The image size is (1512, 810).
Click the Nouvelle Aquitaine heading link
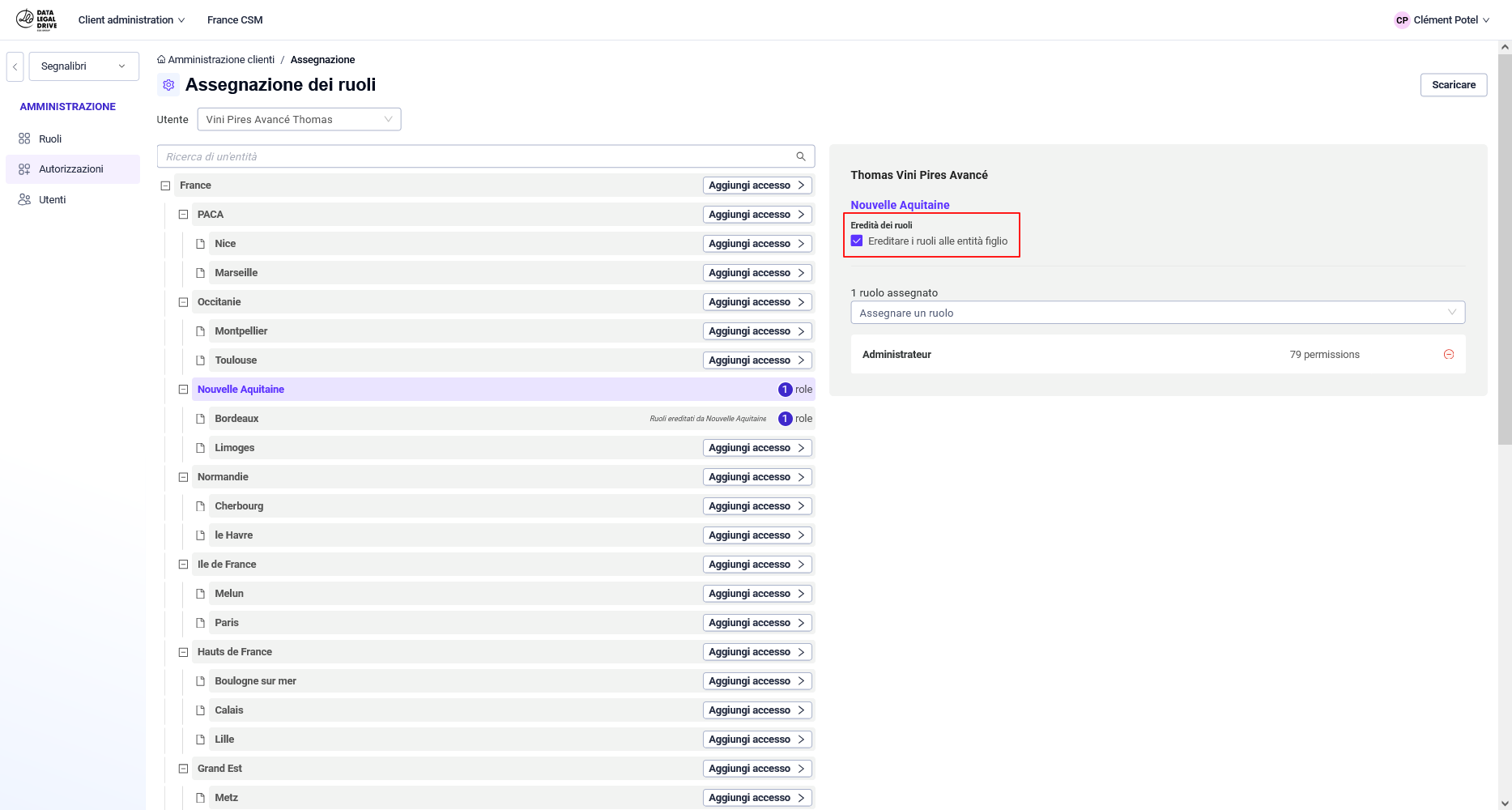click(x=900, y=205)
